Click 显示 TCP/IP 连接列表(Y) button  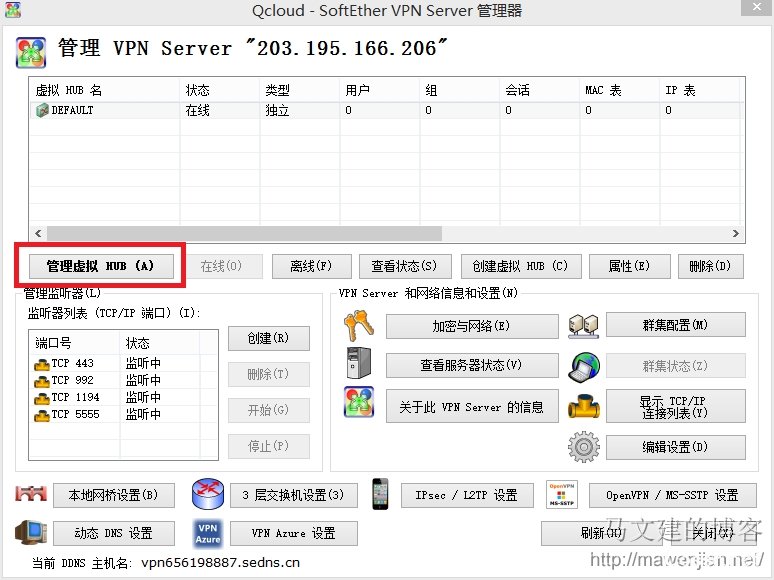pos(676,406)
